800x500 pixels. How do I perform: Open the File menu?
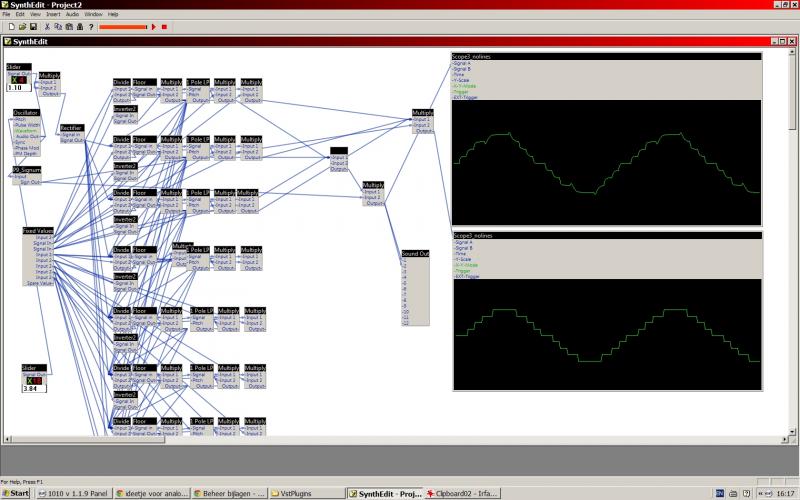pos(6,14)
